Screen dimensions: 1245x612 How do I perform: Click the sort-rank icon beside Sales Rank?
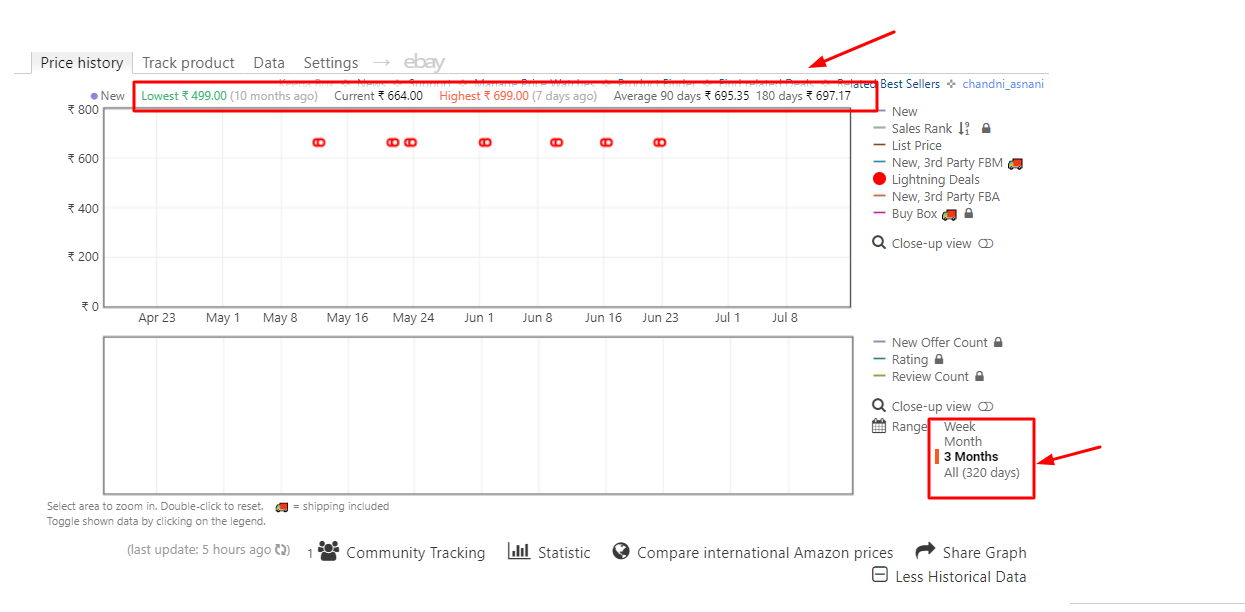tap(964, 129)
